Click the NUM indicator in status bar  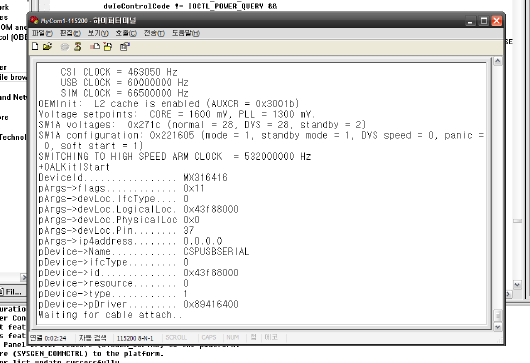[x=233, y=337]
